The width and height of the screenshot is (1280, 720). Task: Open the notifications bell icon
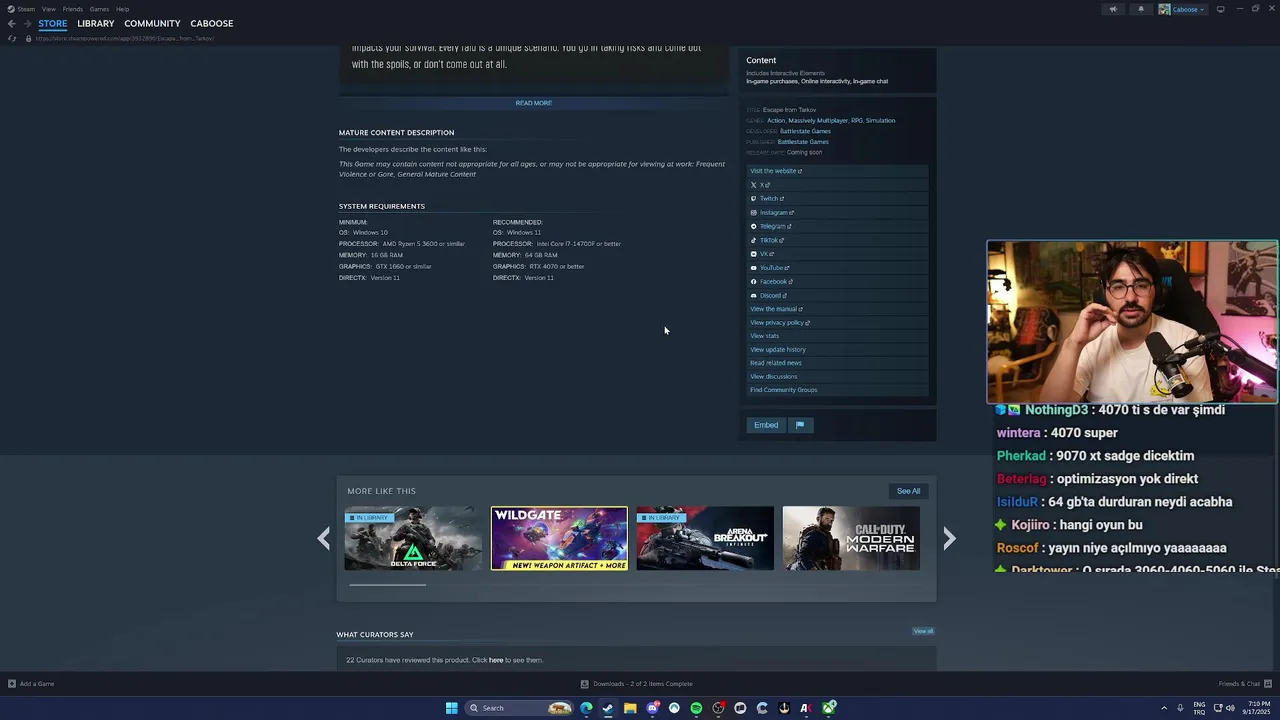(x=1141, y=9)
